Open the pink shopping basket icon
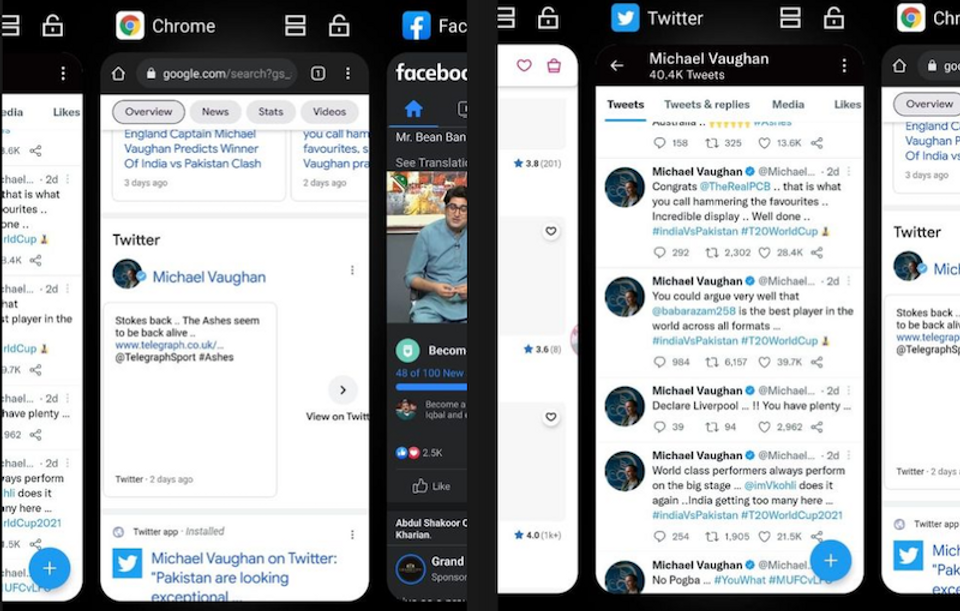Viewport: 960px width, 611px height. coord(554,65)
